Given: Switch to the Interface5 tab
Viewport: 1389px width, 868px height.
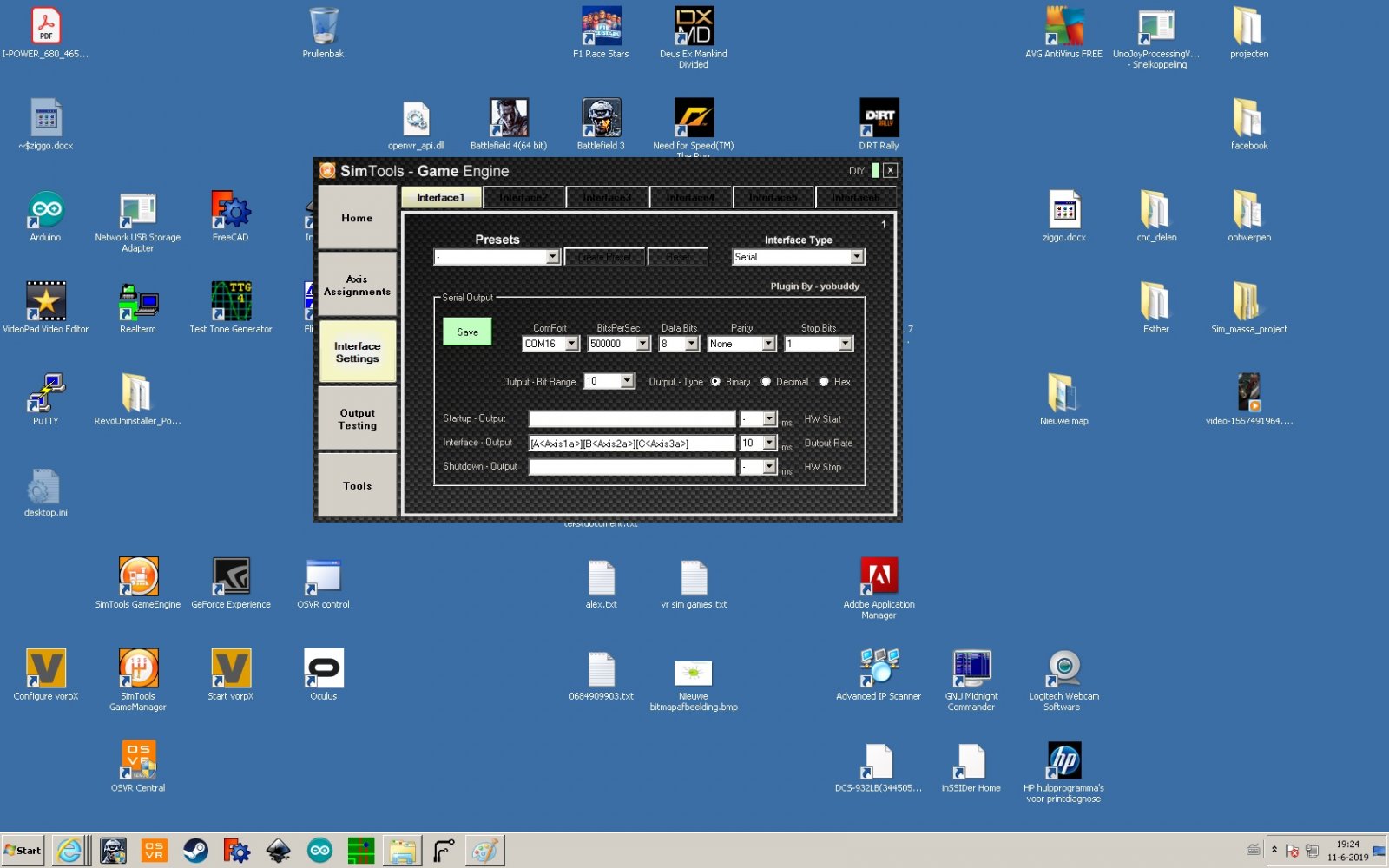Looking at the screenshot, I should 773,198.
